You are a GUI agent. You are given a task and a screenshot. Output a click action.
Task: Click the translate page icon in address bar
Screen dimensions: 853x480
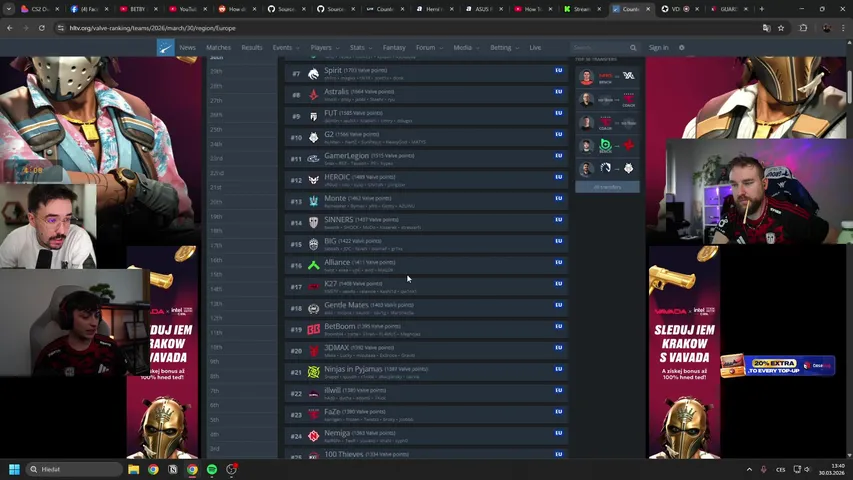(767, 28)
